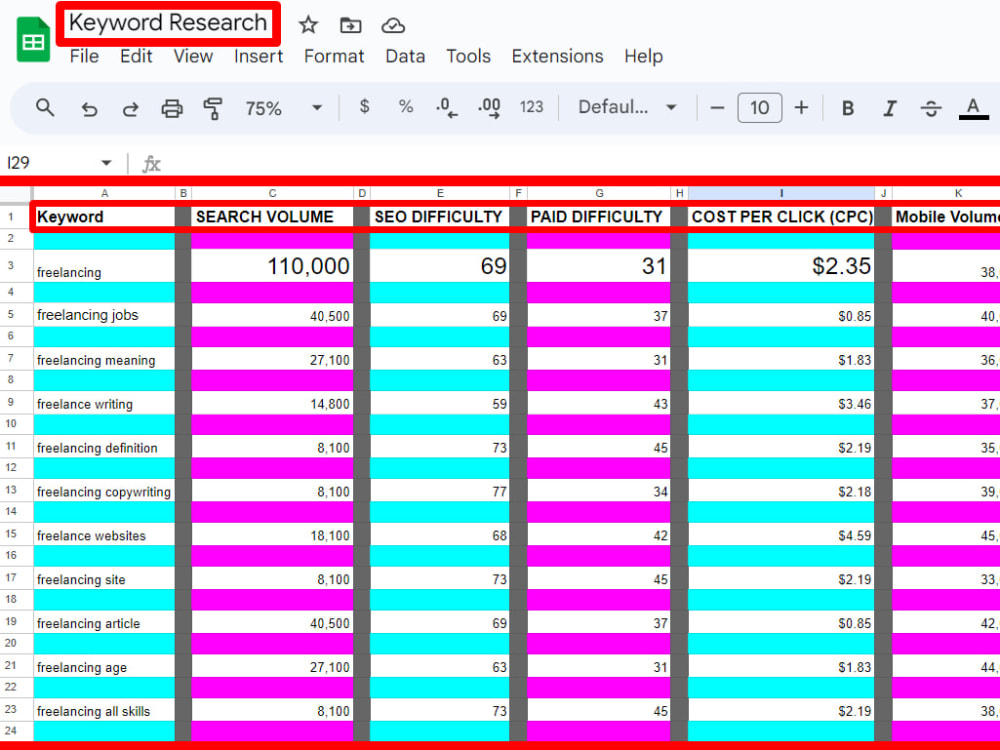
Task: Format as currency with dollar icon
Action: tap(364, 107)
